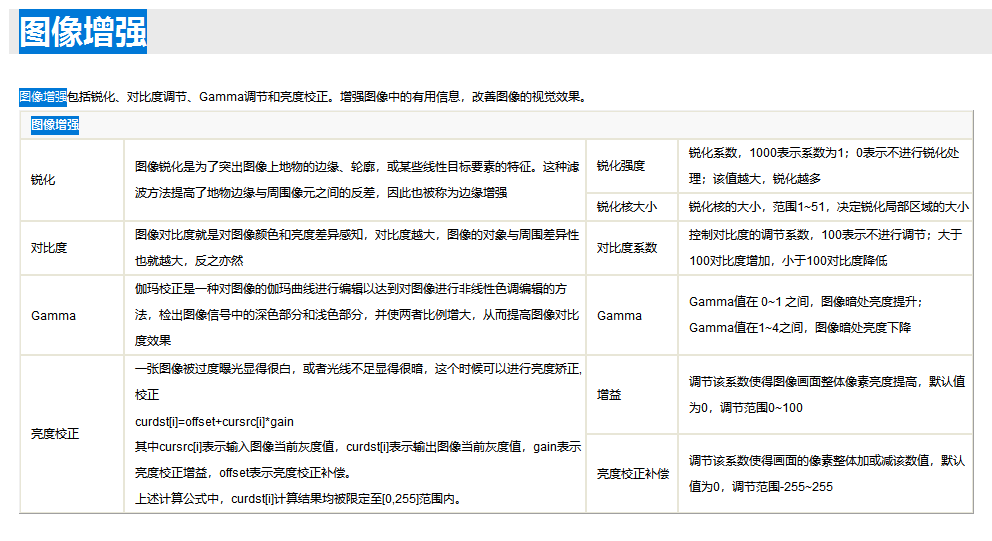The height and width of the screenshot is (541, 992).
Task: Select the 图像增强 table header cell
Action: [x=55, y=125]
